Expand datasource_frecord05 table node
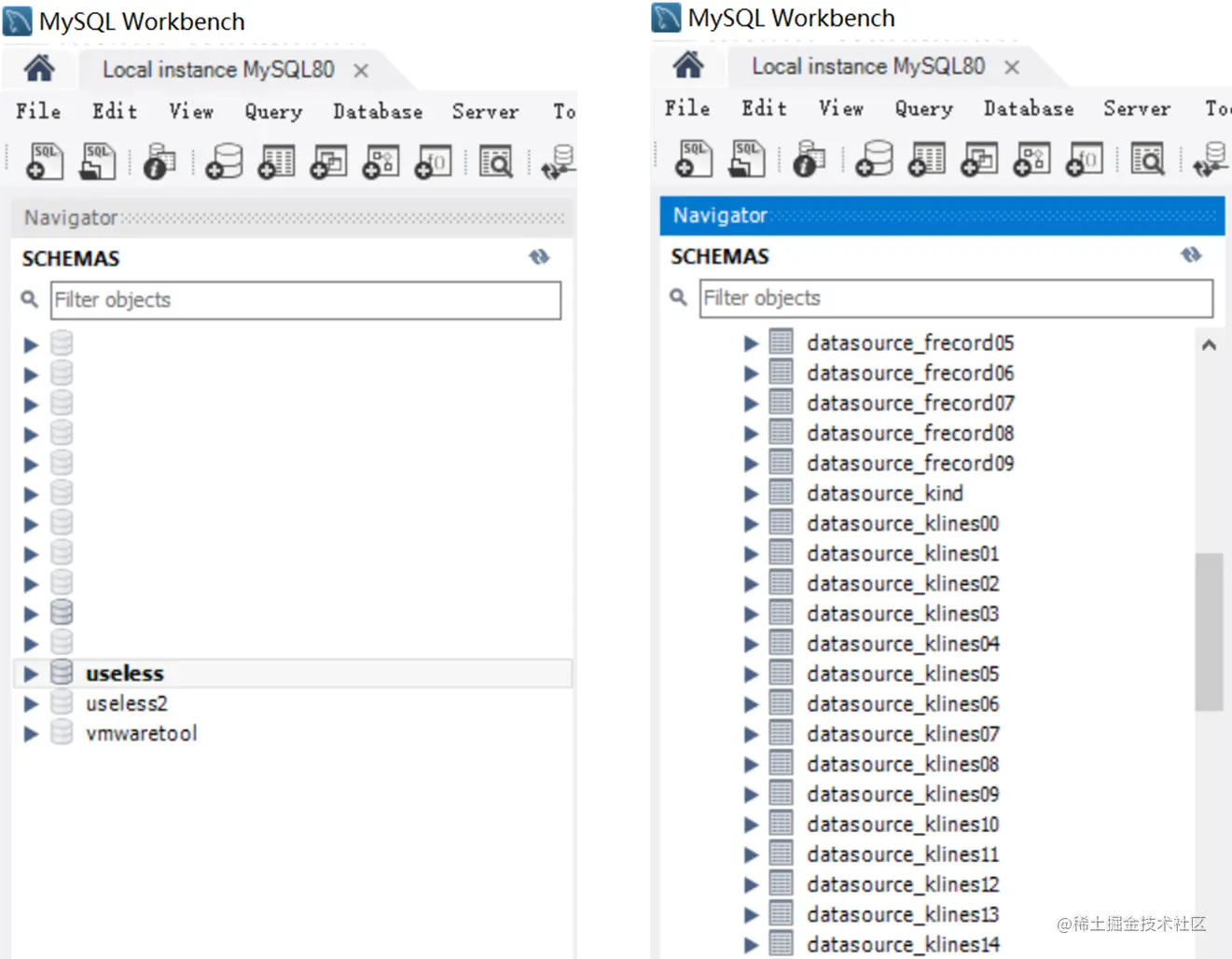 [751, 343]
